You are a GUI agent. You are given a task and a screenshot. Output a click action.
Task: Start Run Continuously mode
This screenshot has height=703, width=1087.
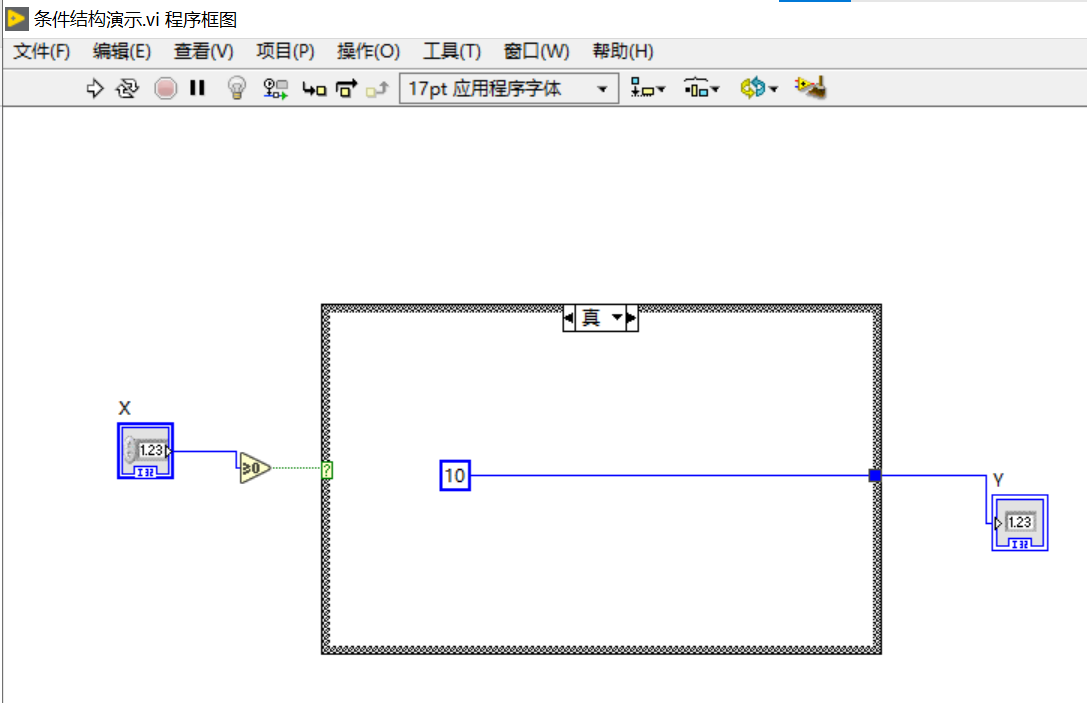pos(128,89)
